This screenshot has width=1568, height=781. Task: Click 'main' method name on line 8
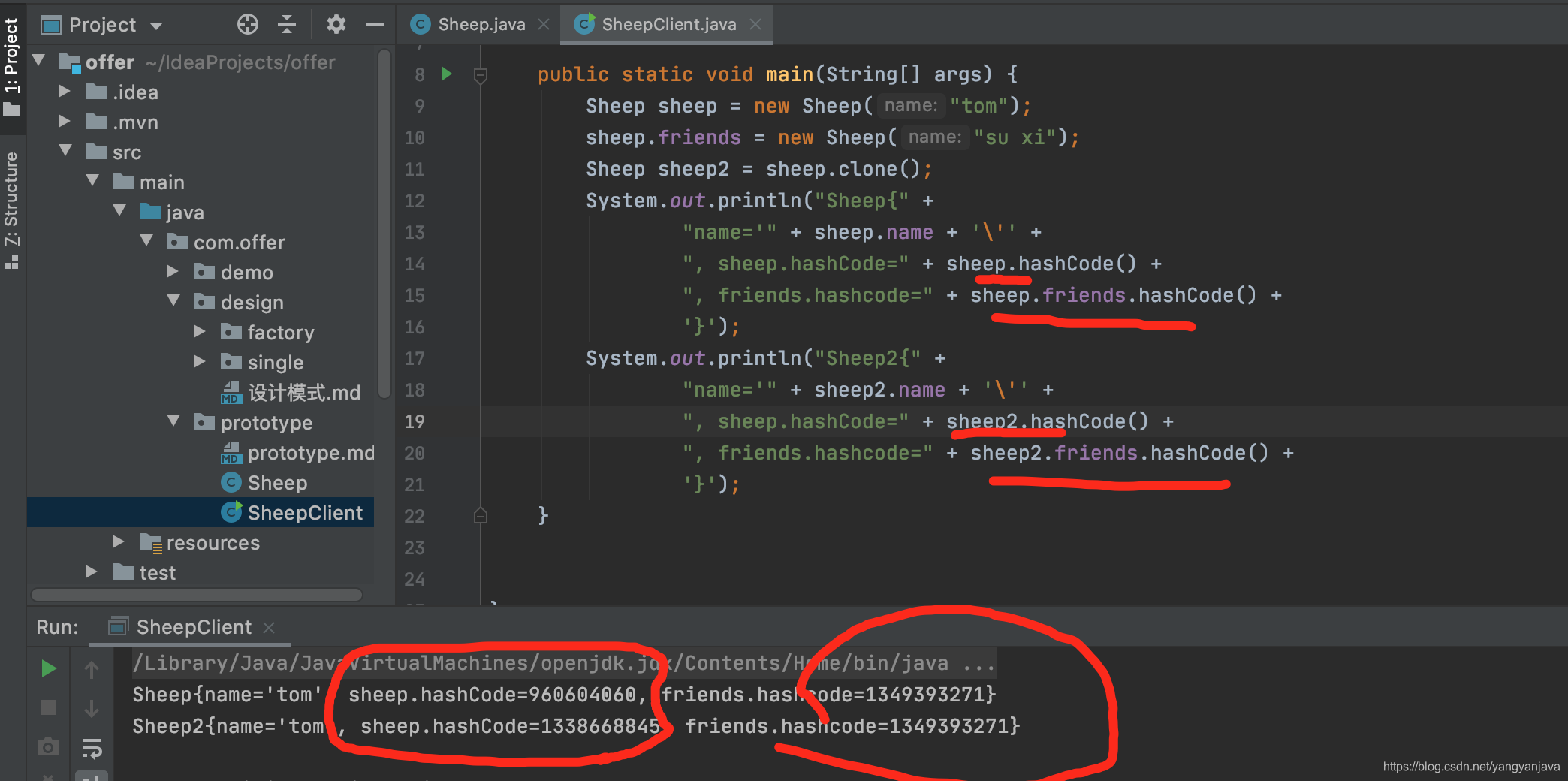[x=789, y=74]
